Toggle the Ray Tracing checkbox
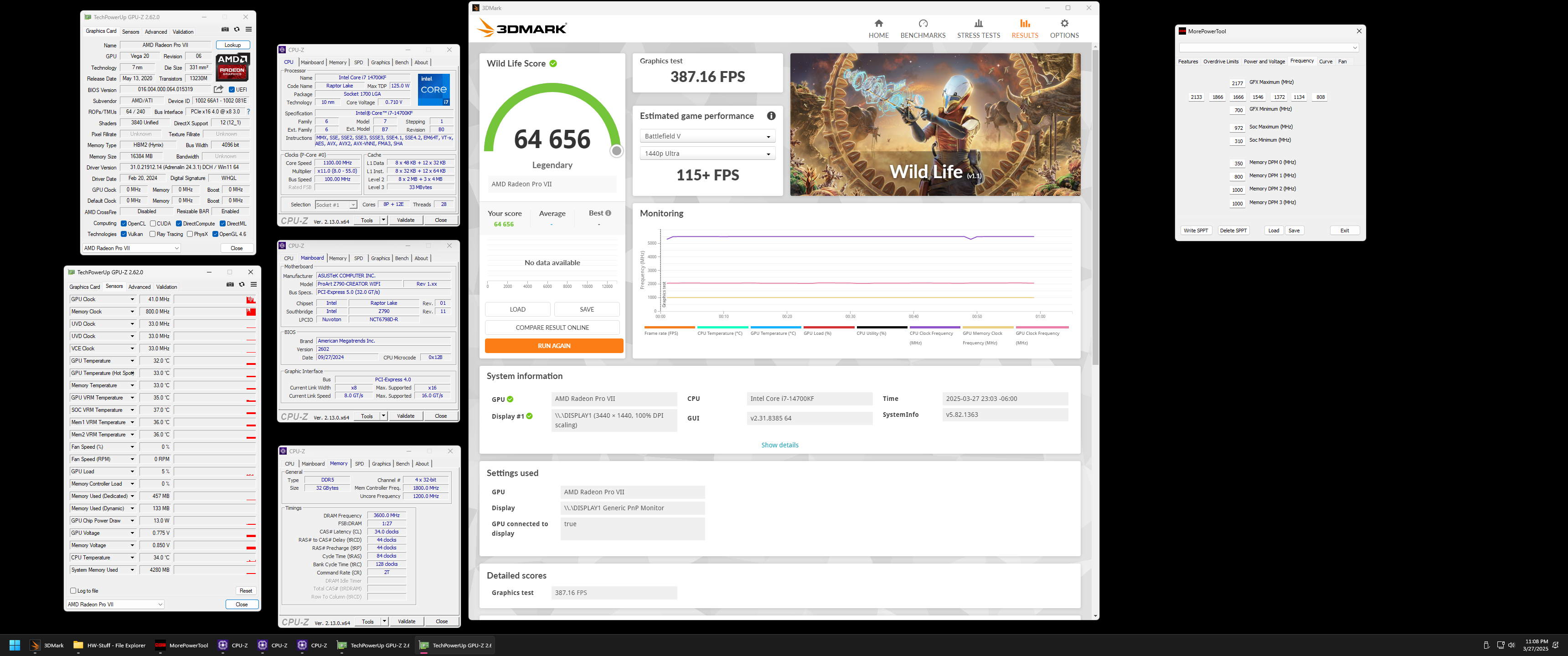 coord(152,234)
